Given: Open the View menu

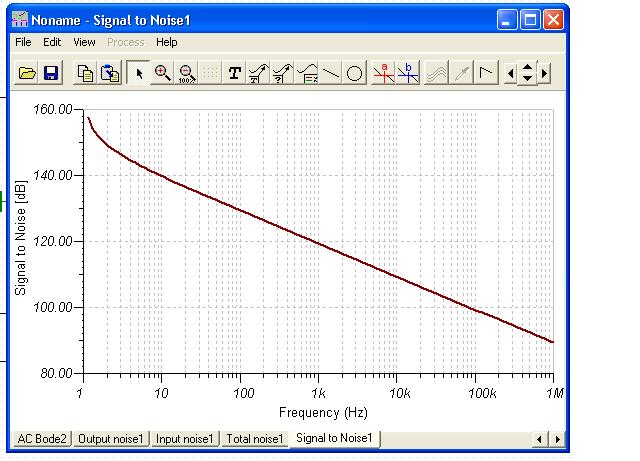Looking at the screenshot, I should pos(84,42).
